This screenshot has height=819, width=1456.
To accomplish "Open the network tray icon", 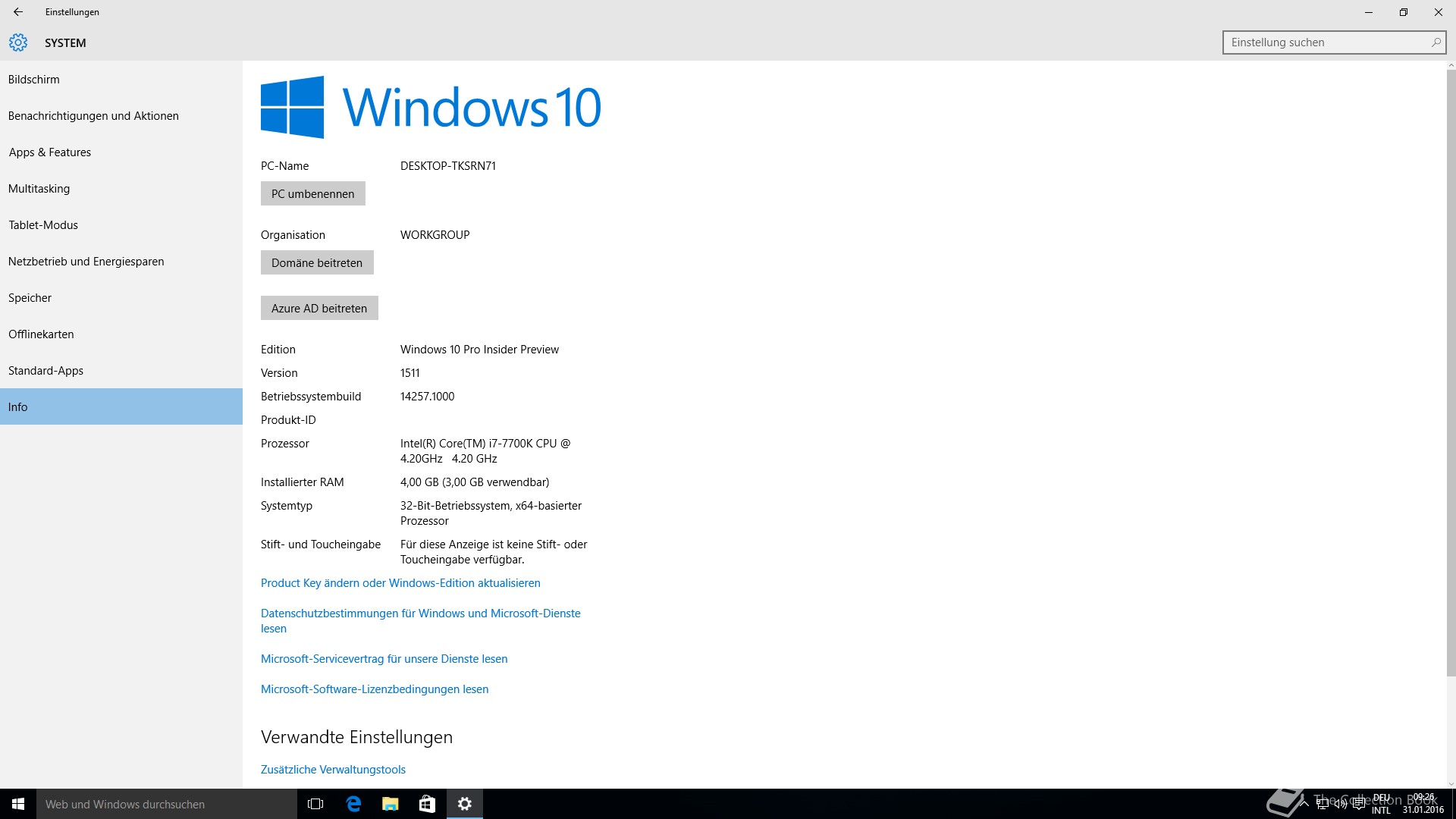I will (1323, 804).
